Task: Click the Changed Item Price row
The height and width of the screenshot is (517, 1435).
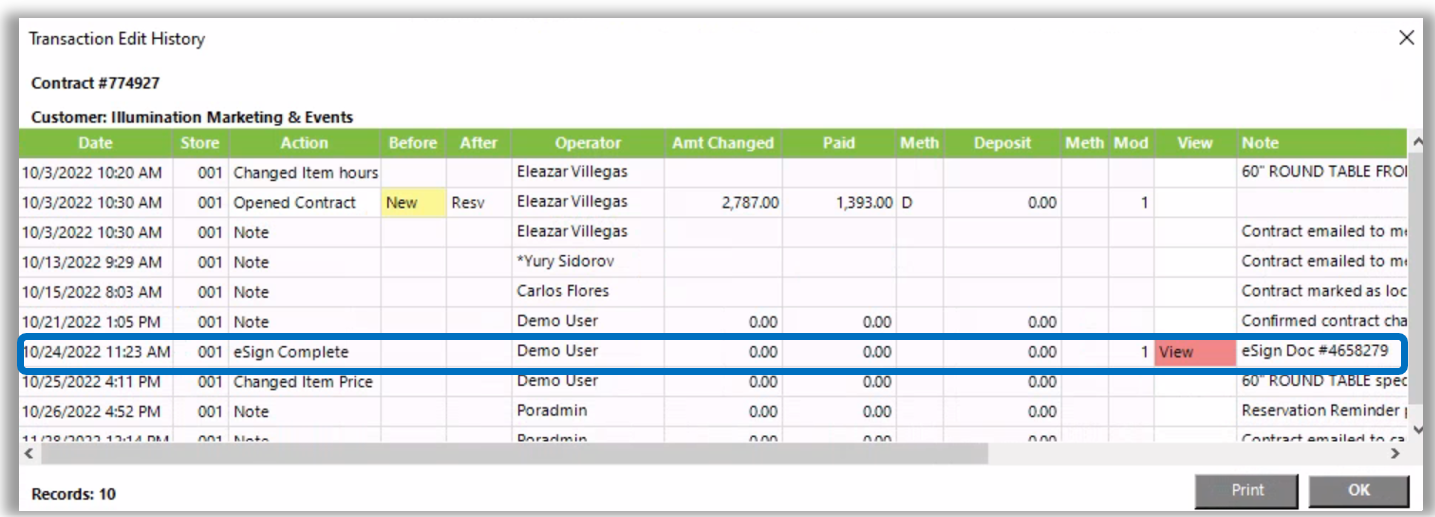Action: [302, 382]
